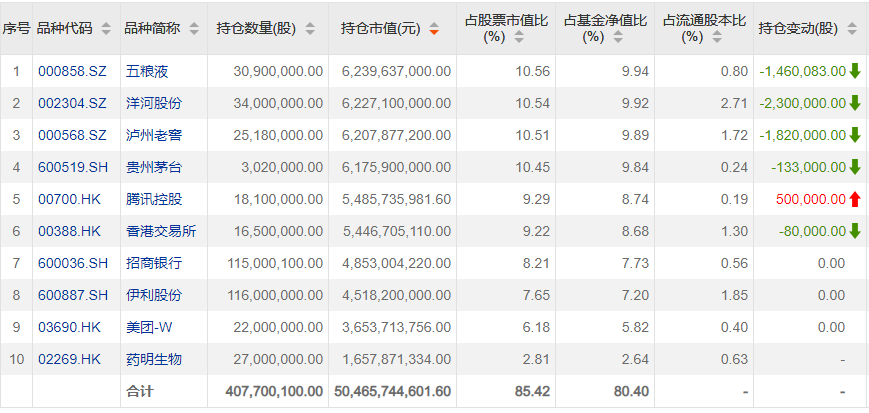The height and width of the screenshot is (413, 869).
Task: Click position change value -133,000.00
Action: (x=811, y=167)
